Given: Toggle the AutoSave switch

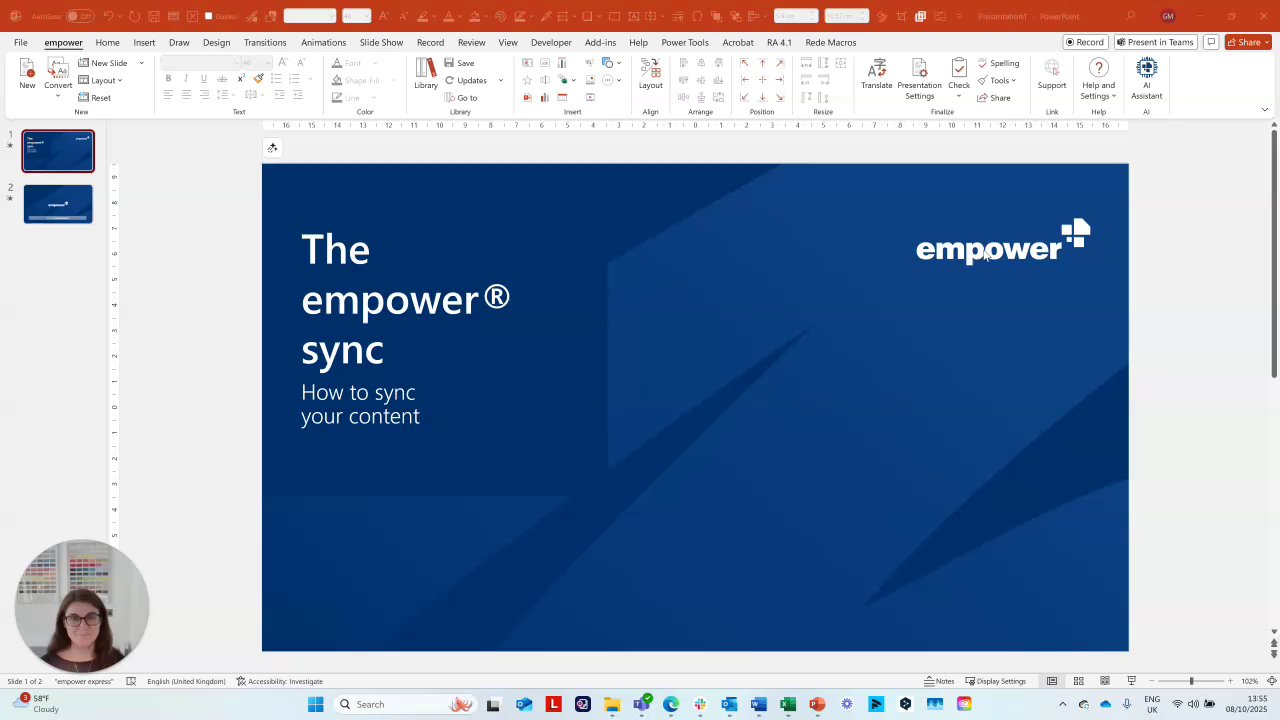Looking at the screenshot, I should [80, 16].
